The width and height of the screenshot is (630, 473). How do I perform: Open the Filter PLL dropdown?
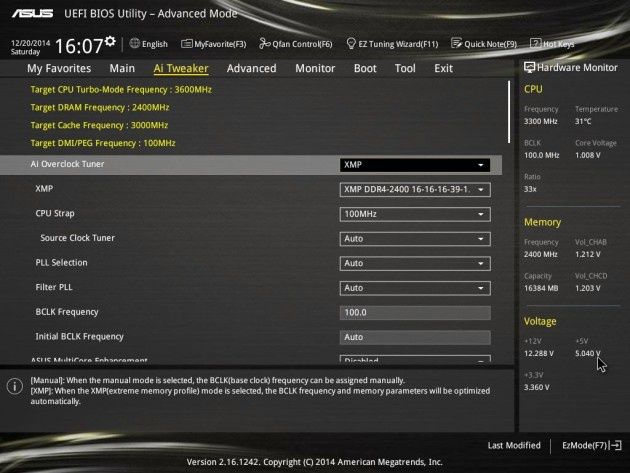pos(415,288)
